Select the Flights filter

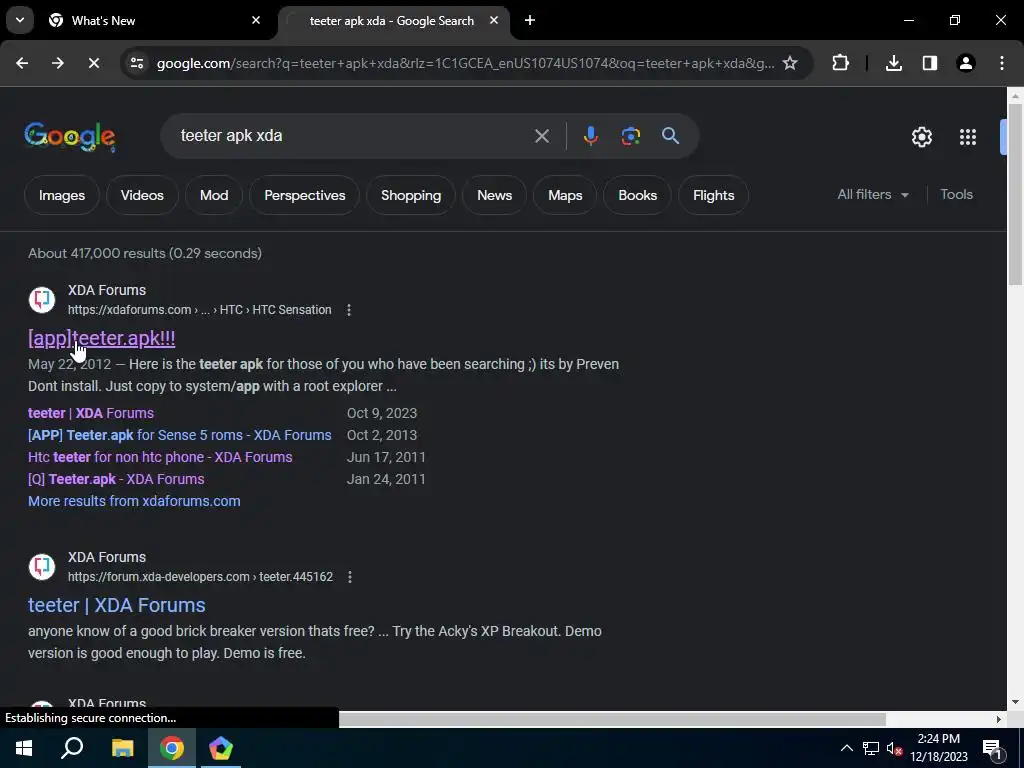tap(713, 195)
